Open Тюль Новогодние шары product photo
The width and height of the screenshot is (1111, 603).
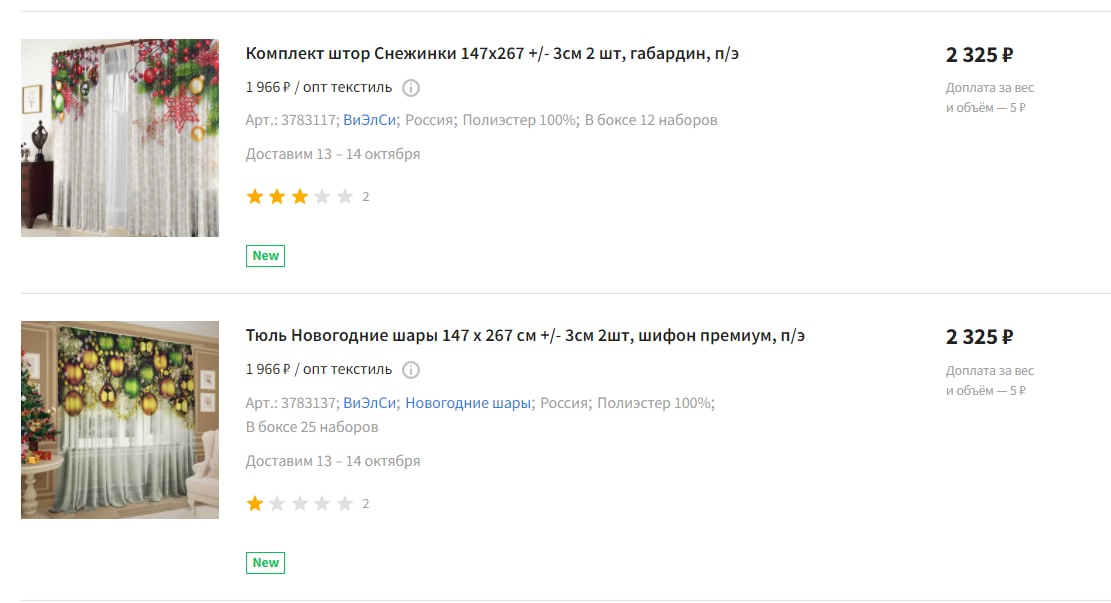[120, 419]
